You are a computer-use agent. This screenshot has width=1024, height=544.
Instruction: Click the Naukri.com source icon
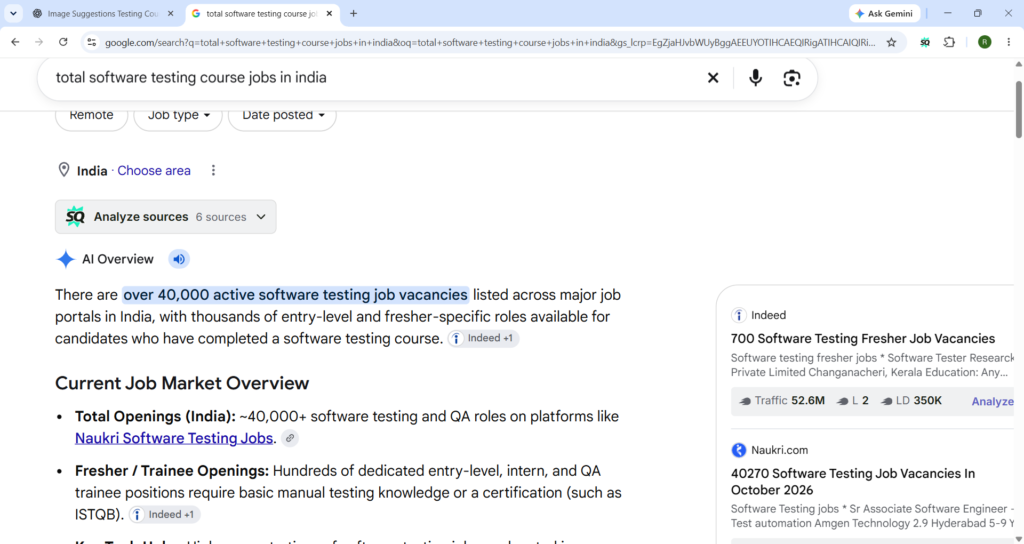[739, 450]
